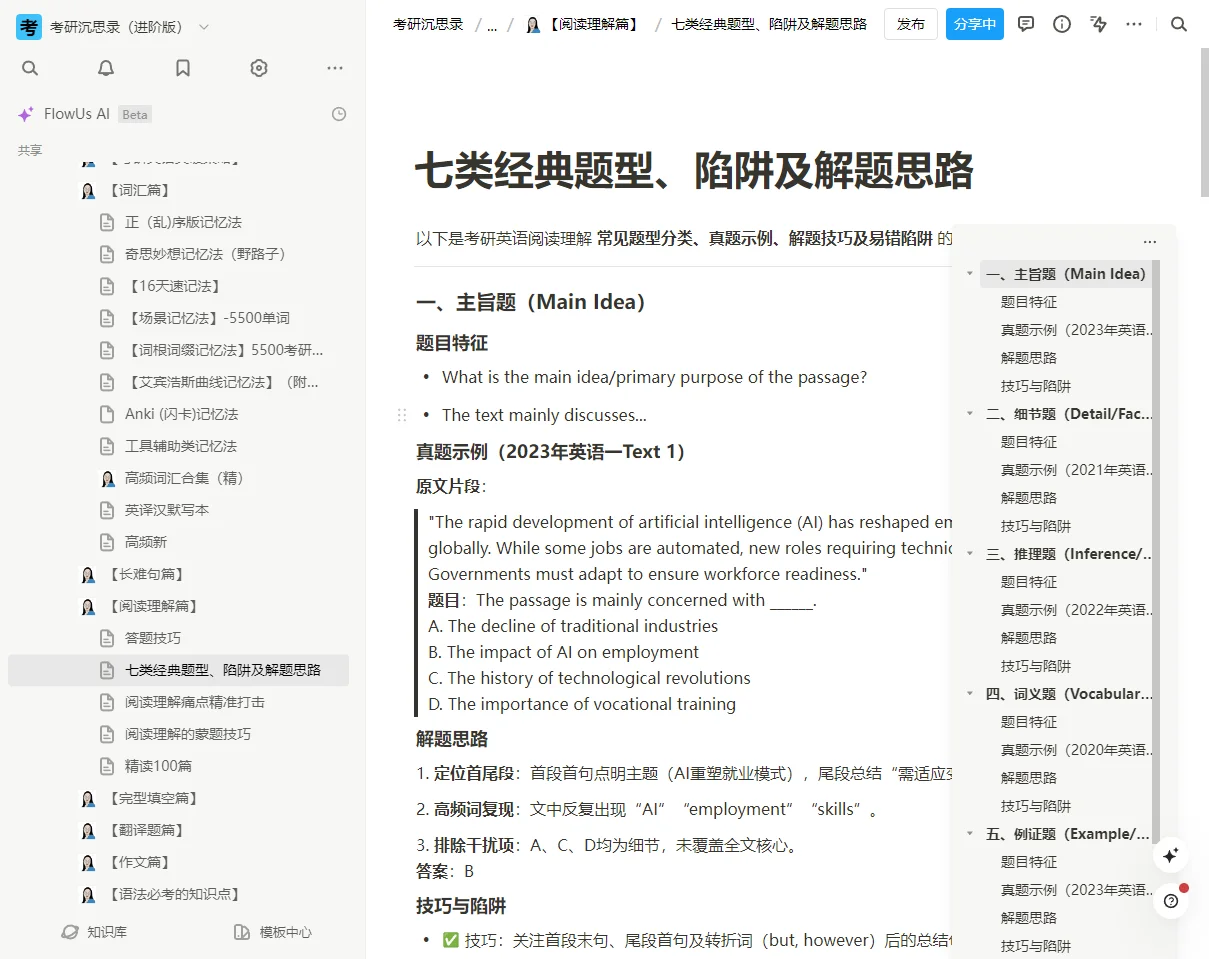Image resolution: width=1209 pixels, height=959 pixels.
Task: Click the block drag handle icon
Action: tap(402, 415)
